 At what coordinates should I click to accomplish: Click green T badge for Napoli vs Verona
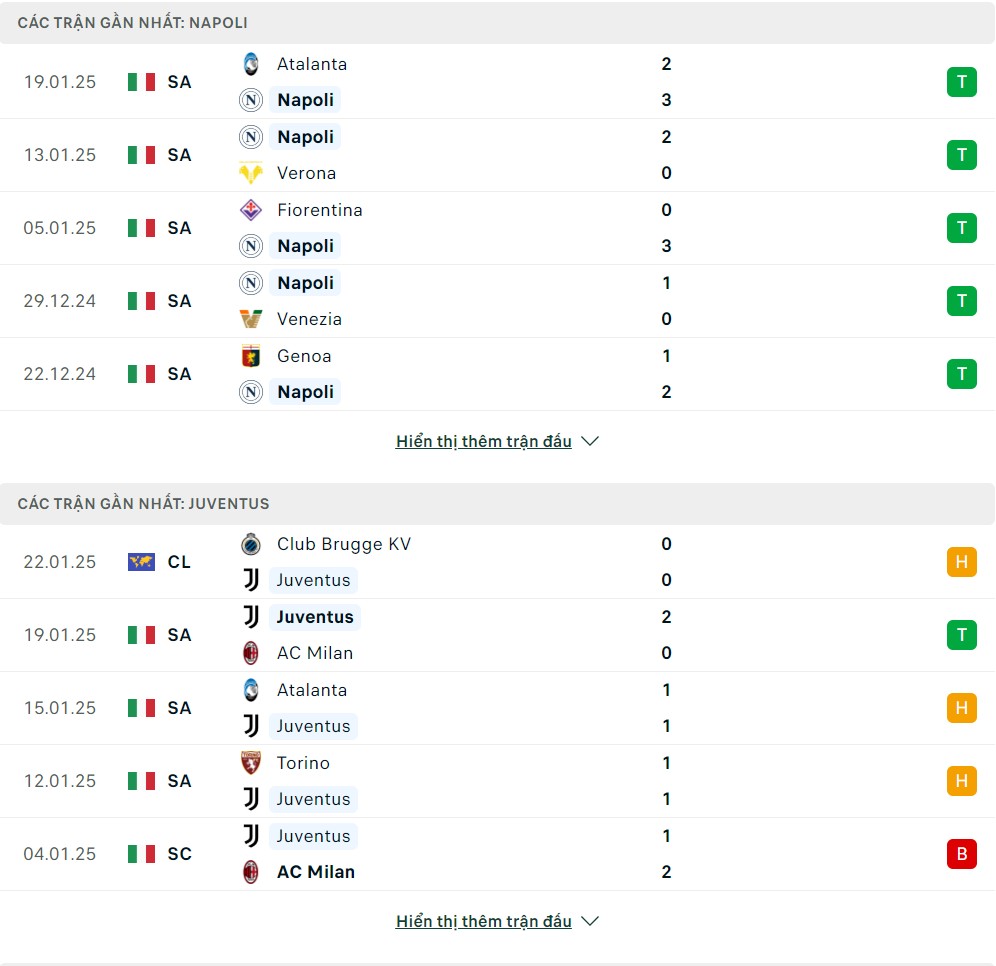[x=962, y=155]
